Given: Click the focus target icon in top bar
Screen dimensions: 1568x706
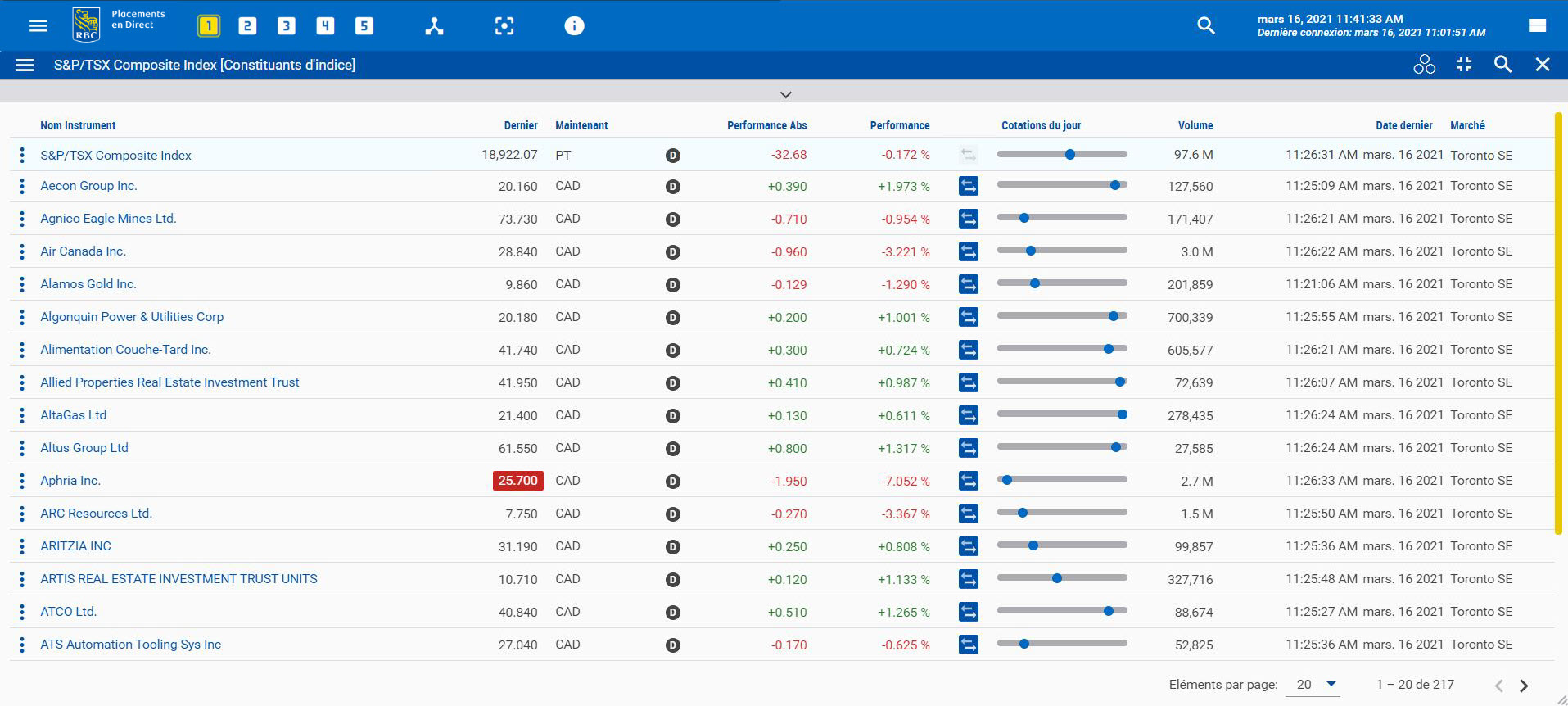Looking at the screenshot, I should point(504,26).
